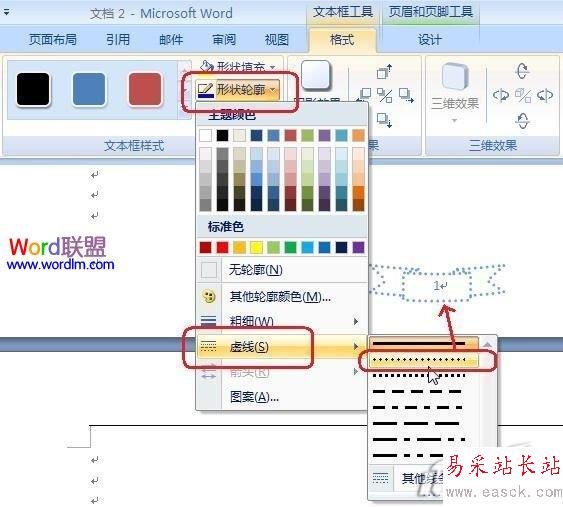This screenshot has width=563, height=507.
Task: Pick yellow standard color swatch
Action: (256, 247)
